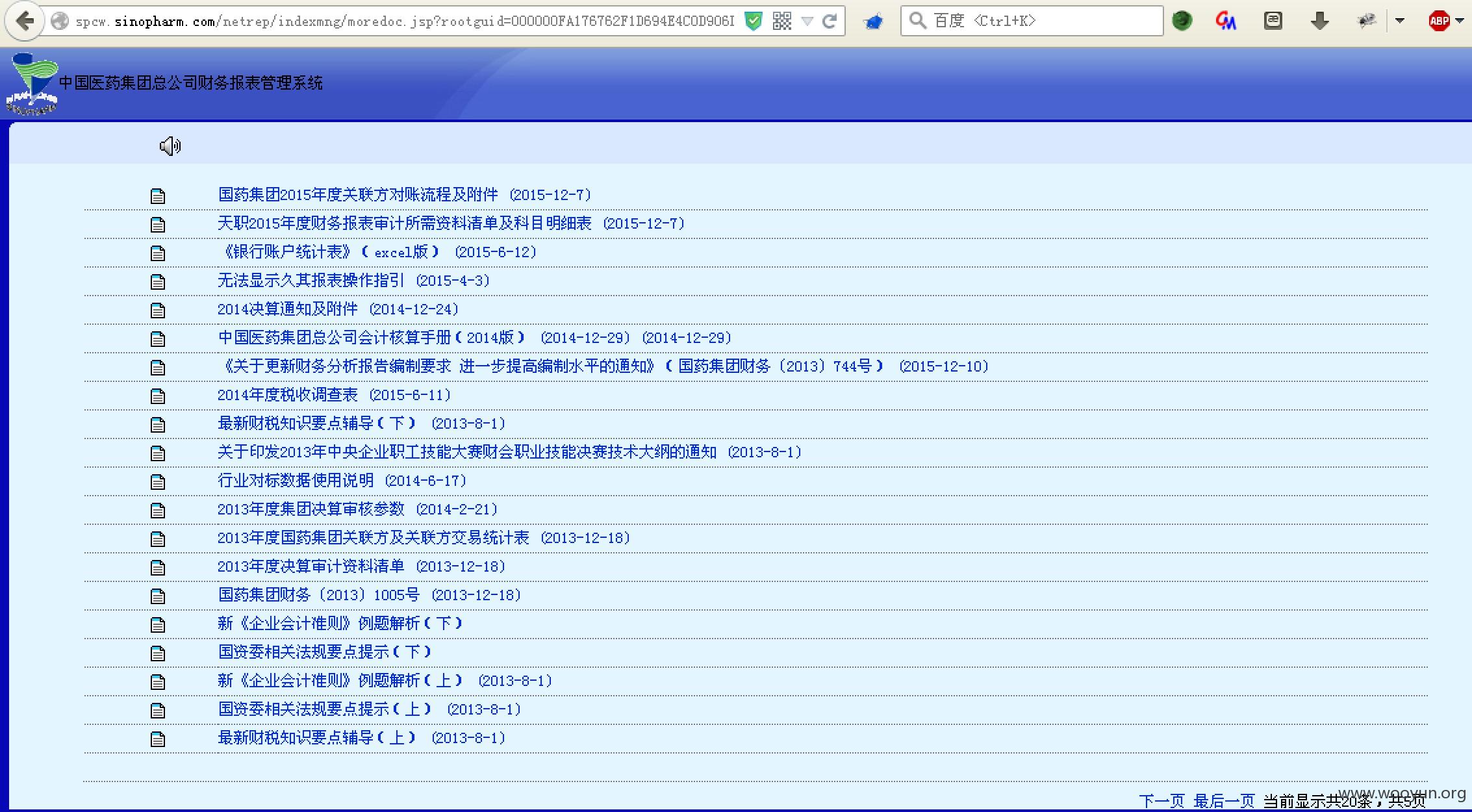This screenshot has width=1472, height=812.
Task: Click the grey bug extension icon
Action: [x=1367, y=21]
